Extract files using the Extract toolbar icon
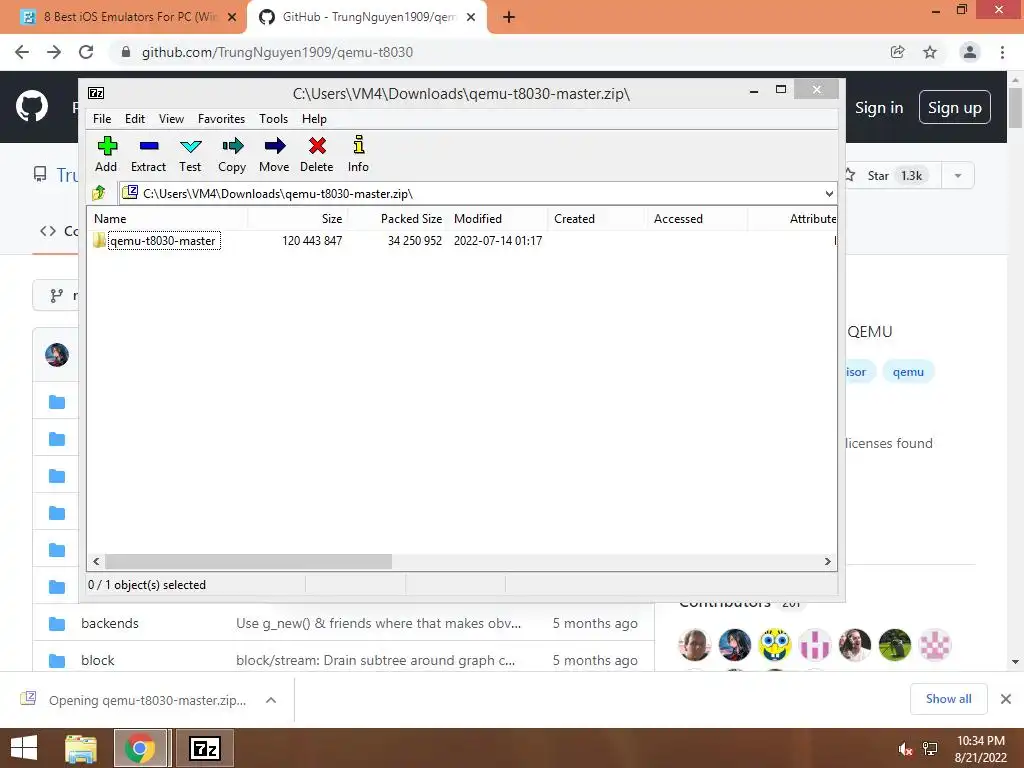 tap(148, 154)
